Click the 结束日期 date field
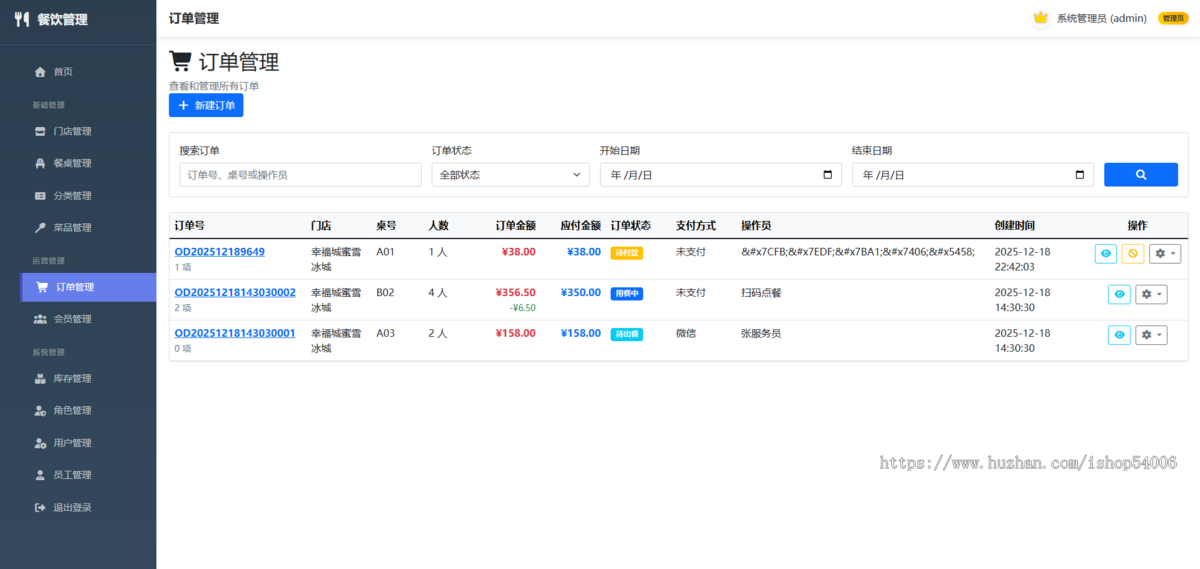Viewport: 1200px width, 569px height. [x=973, y=175]
